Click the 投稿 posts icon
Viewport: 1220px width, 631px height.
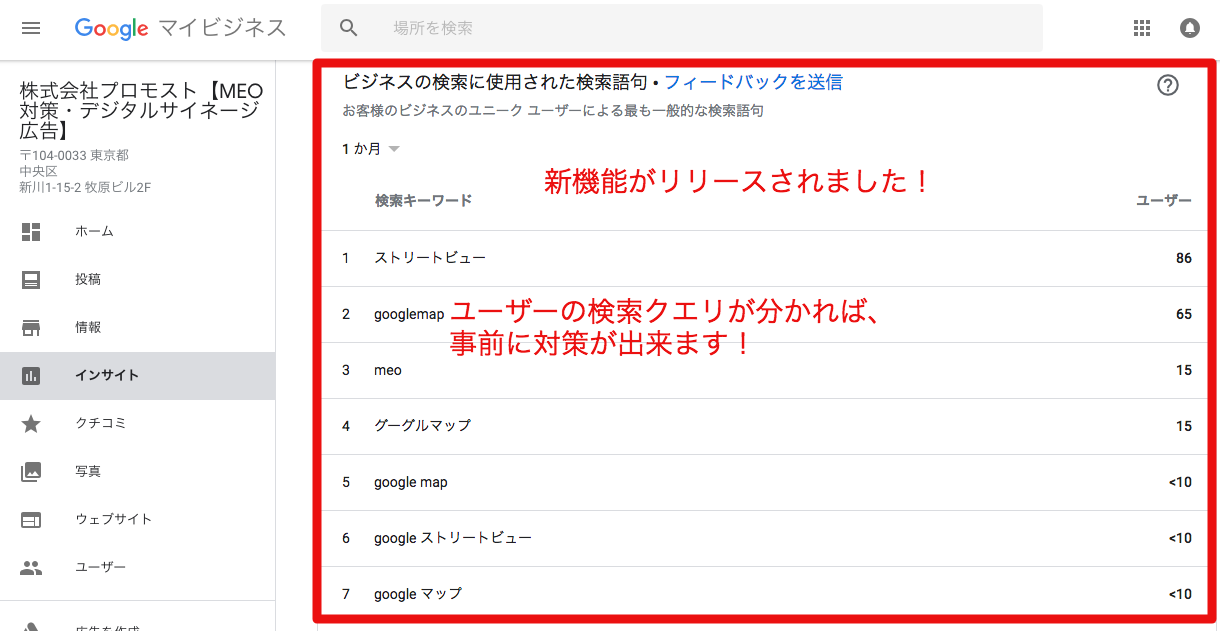point(31,279)
